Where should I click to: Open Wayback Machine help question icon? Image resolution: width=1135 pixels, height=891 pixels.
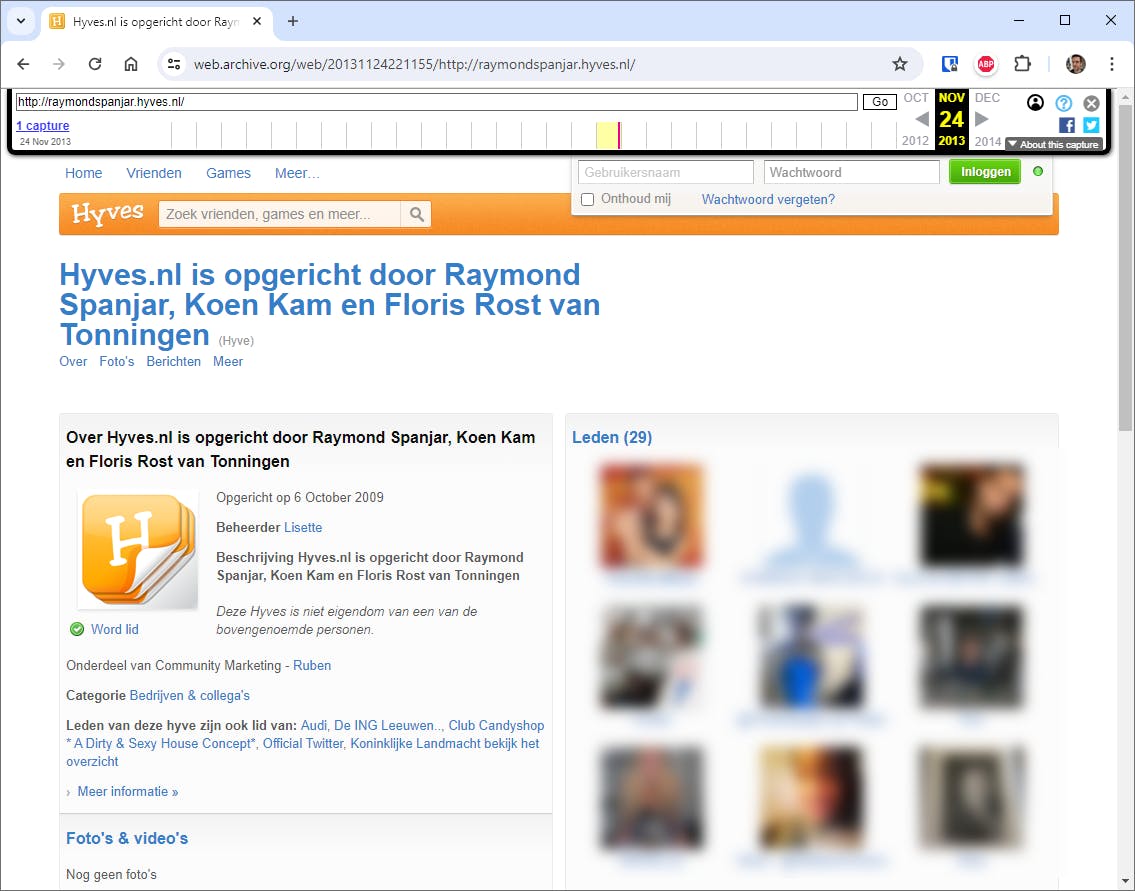[x=1063, y=103]
